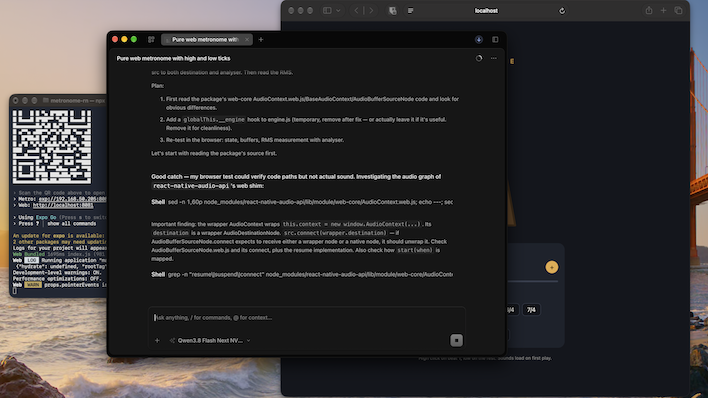Screen dimensions: 708x398
Task: Expand the Shell 'sed -n 1,60p' command row
Action: coord(302,202)
